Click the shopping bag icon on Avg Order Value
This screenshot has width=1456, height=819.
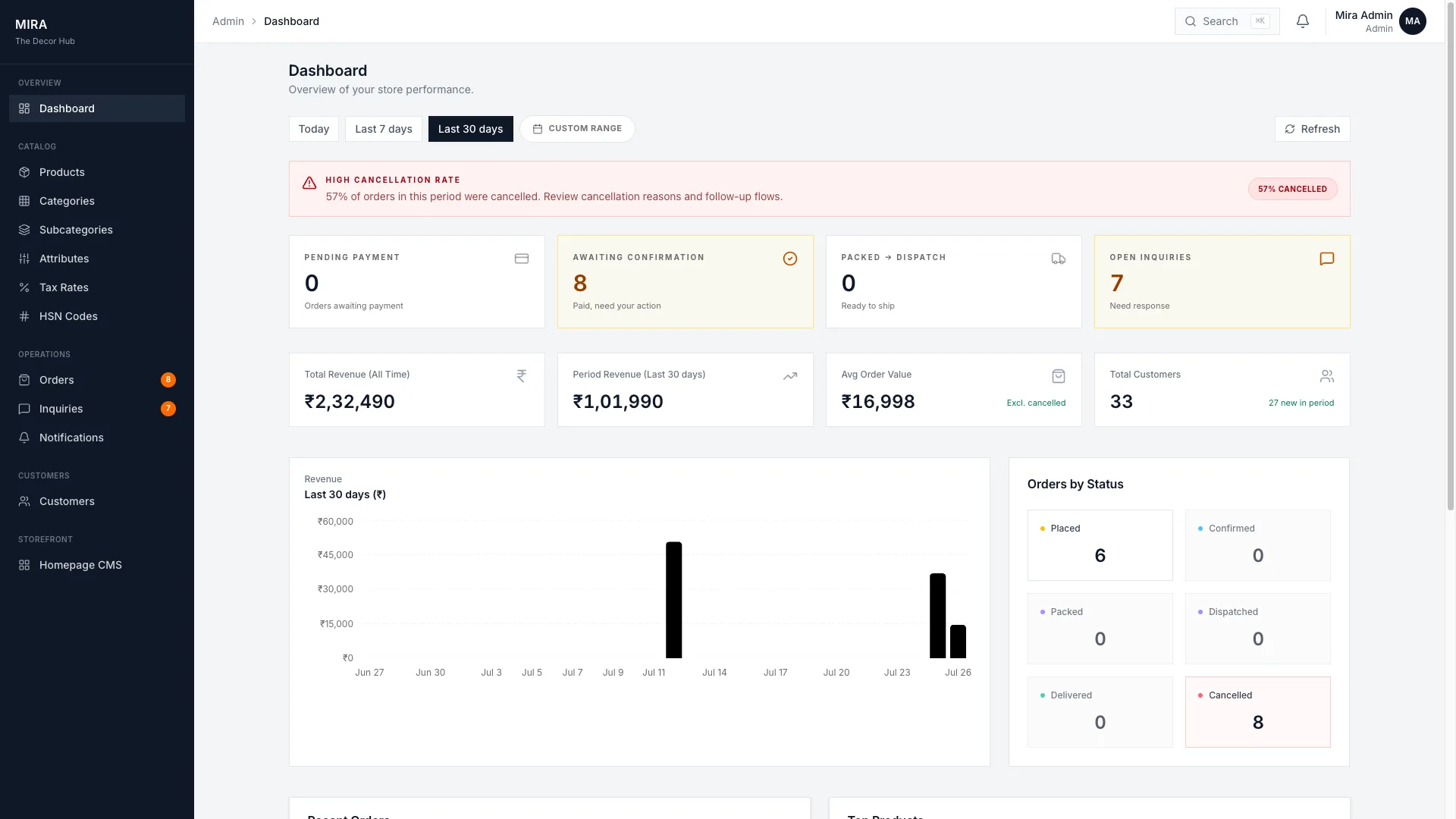tap(1059, 375)
